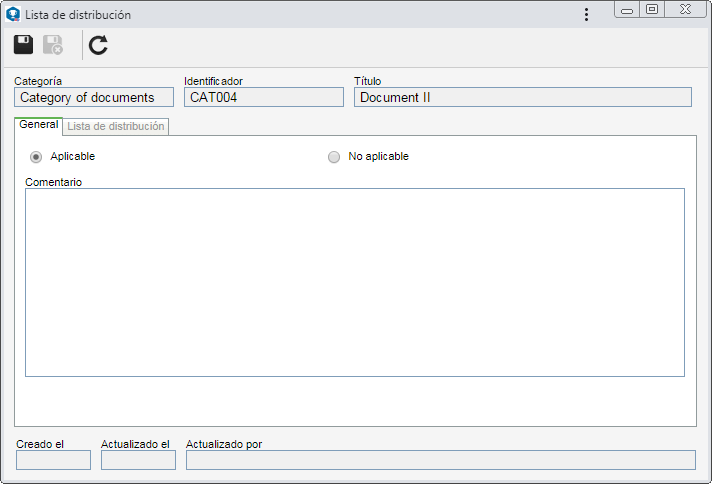Image resolution: width=712 pixels, height=484 pixels.
Task: Click the disabled save-and-close icon
Action: (x=53, y=44)
